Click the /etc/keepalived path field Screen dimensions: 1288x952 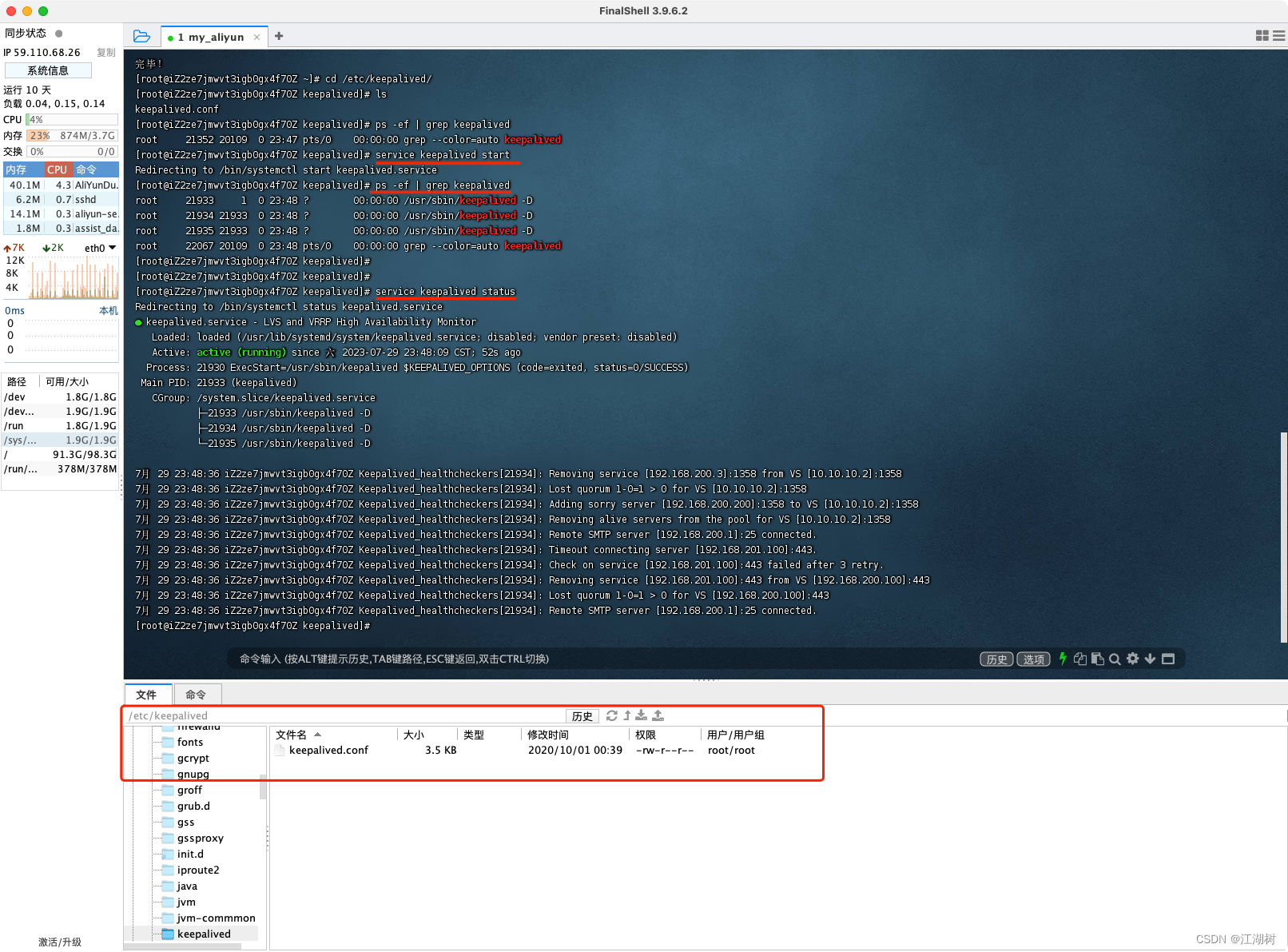pos(345,715)
